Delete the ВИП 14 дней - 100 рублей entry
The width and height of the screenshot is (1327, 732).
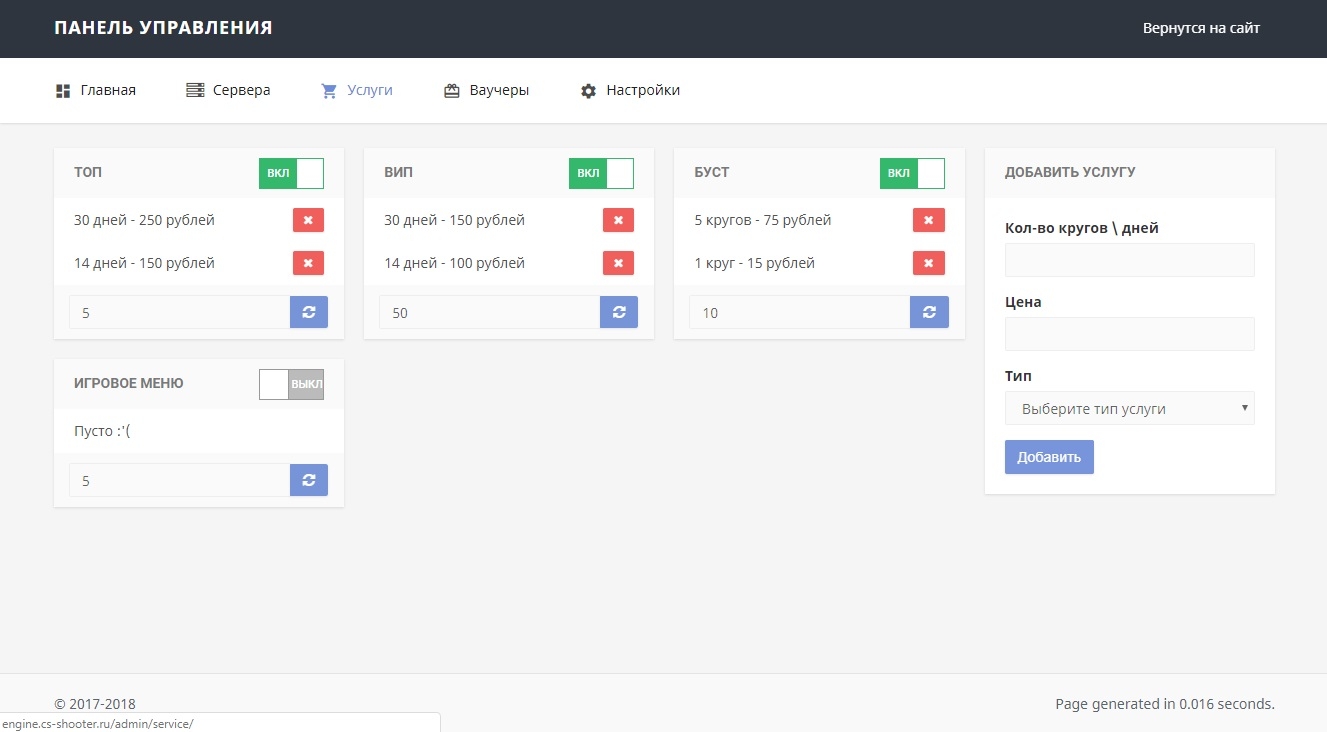pos(618,263)
